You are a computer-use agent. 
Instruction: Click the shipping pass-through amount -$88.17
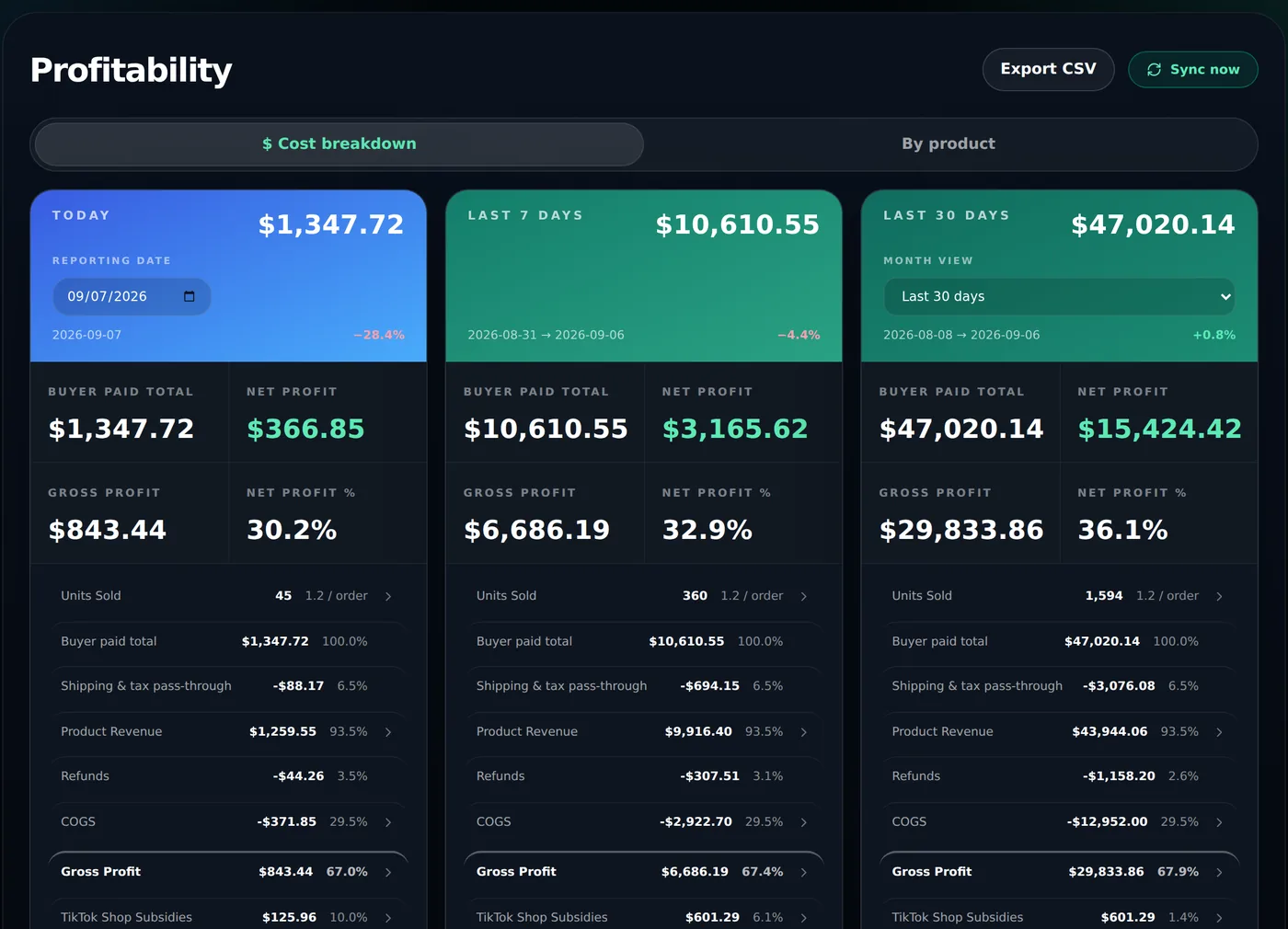click(298, 686)
